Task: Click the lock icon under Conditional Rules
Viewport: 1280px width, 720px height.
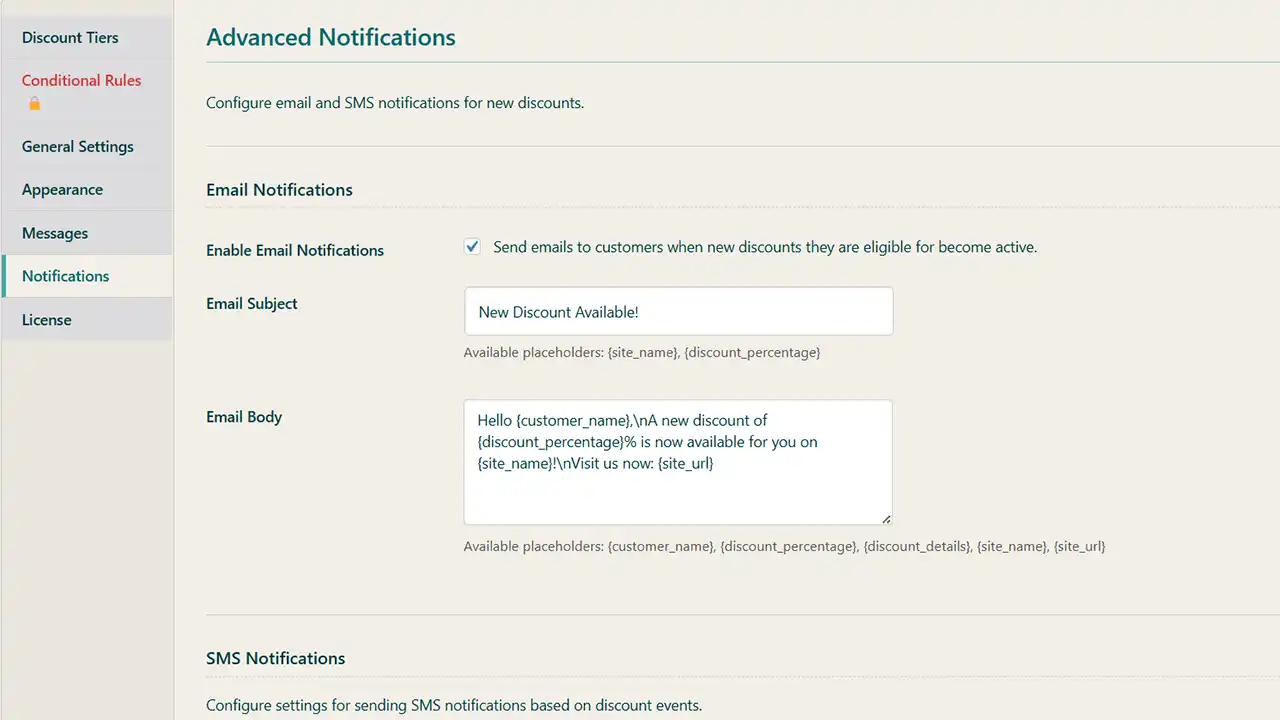Action: point(35,103)
